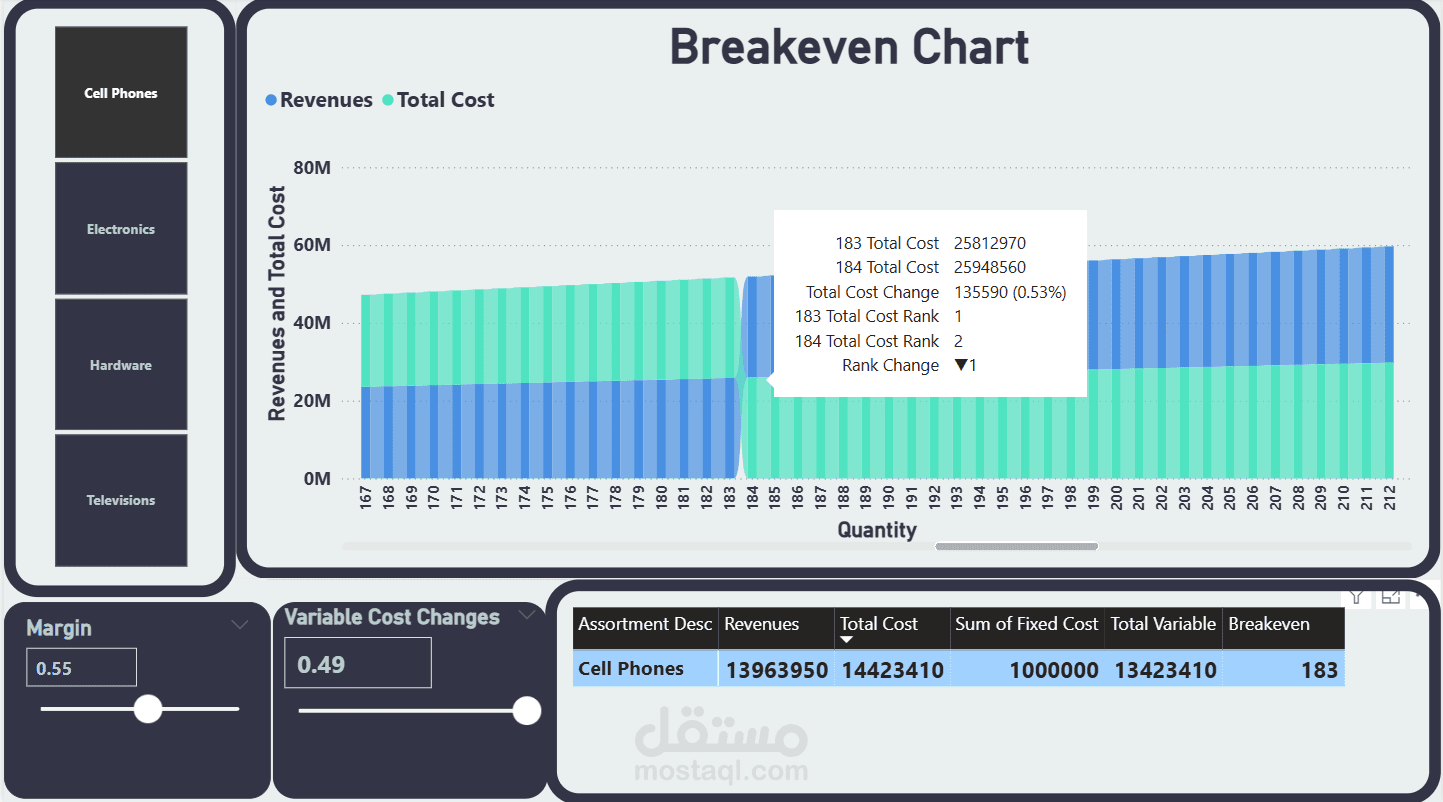The width and height of the screenshot is (1443, 802).
Task: Click the Revenues legend color dot
Action: coord(271,100)
